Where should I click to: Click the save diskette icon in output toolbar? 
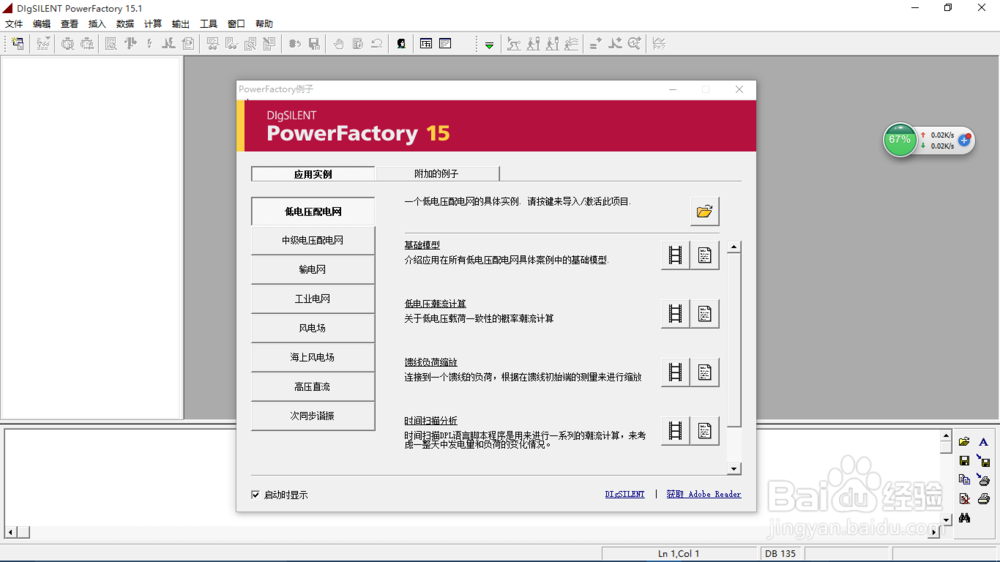click(964, 461)
